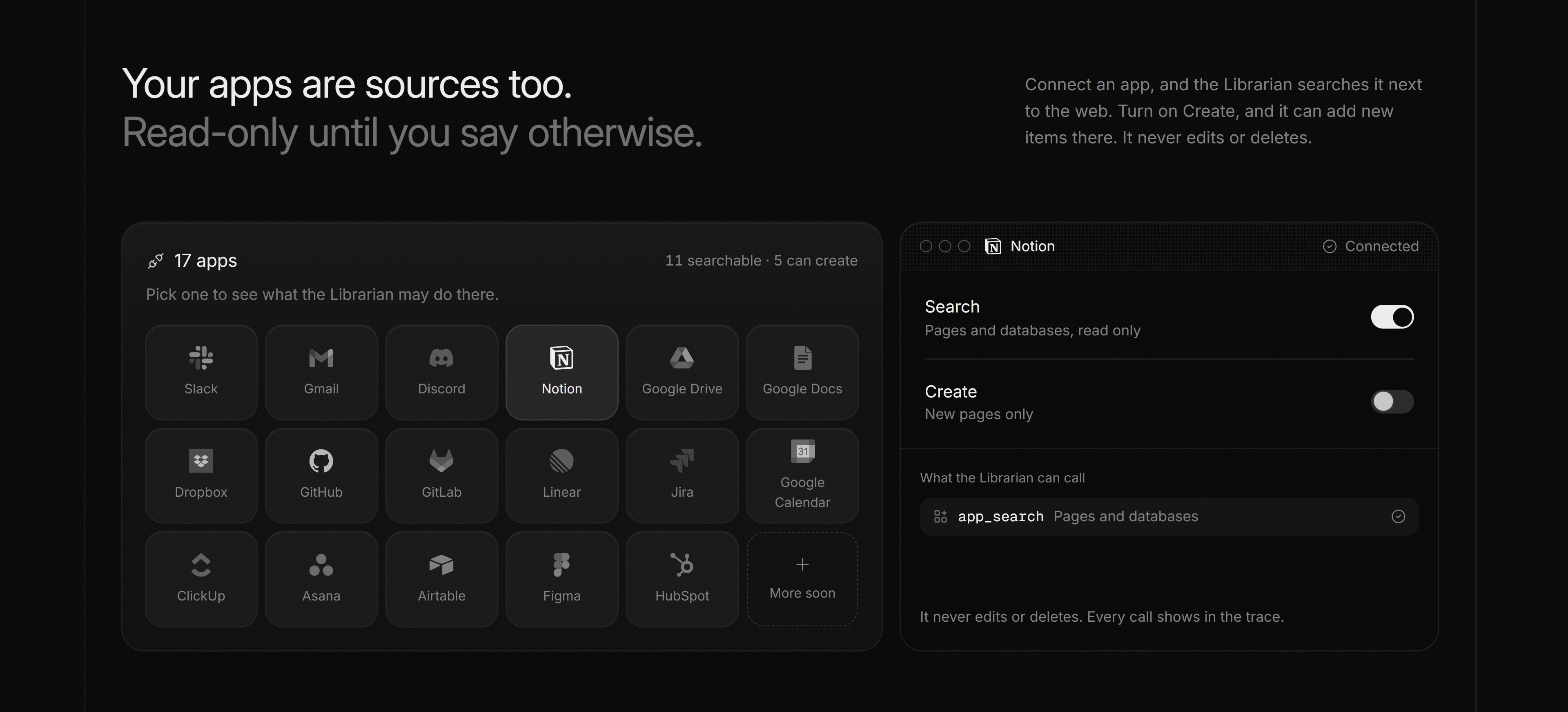This screenshot has height=712, width=1568.
Task: Click the More soon tile
Action: pos(802,579)
